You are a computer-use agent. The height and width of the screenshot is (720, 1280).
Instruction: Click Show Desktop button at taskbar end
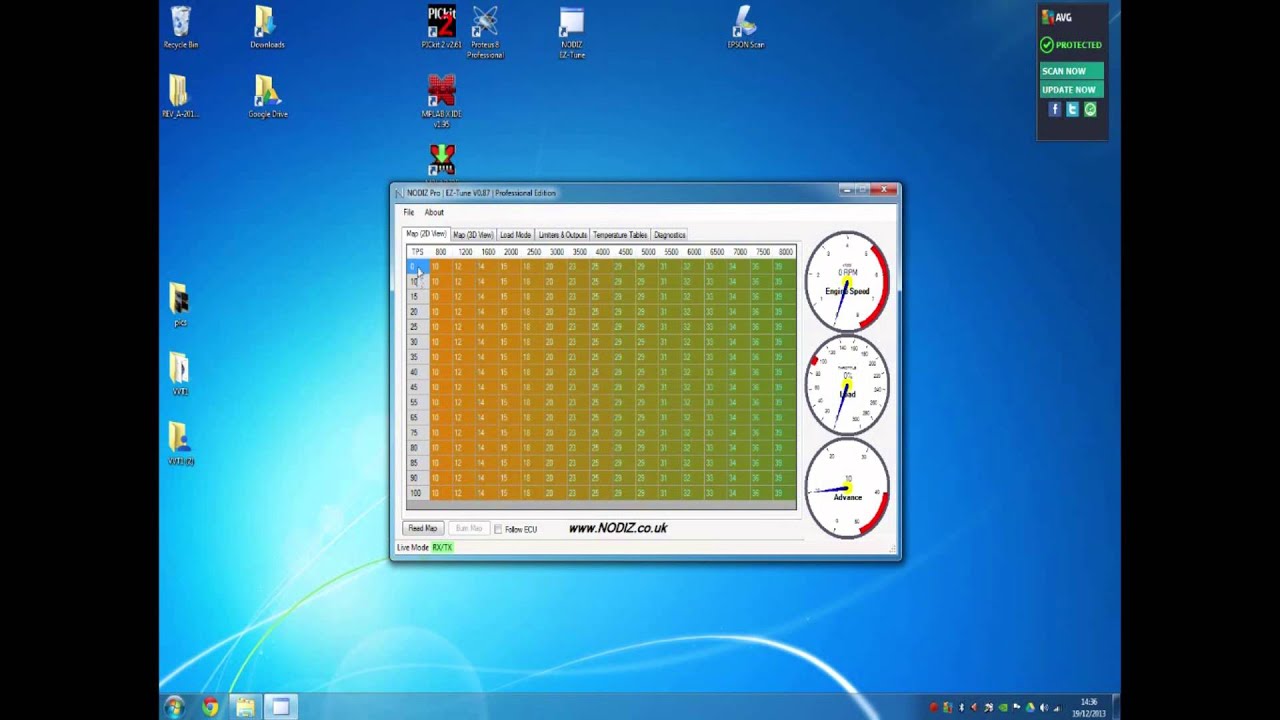coord(1116,708)
